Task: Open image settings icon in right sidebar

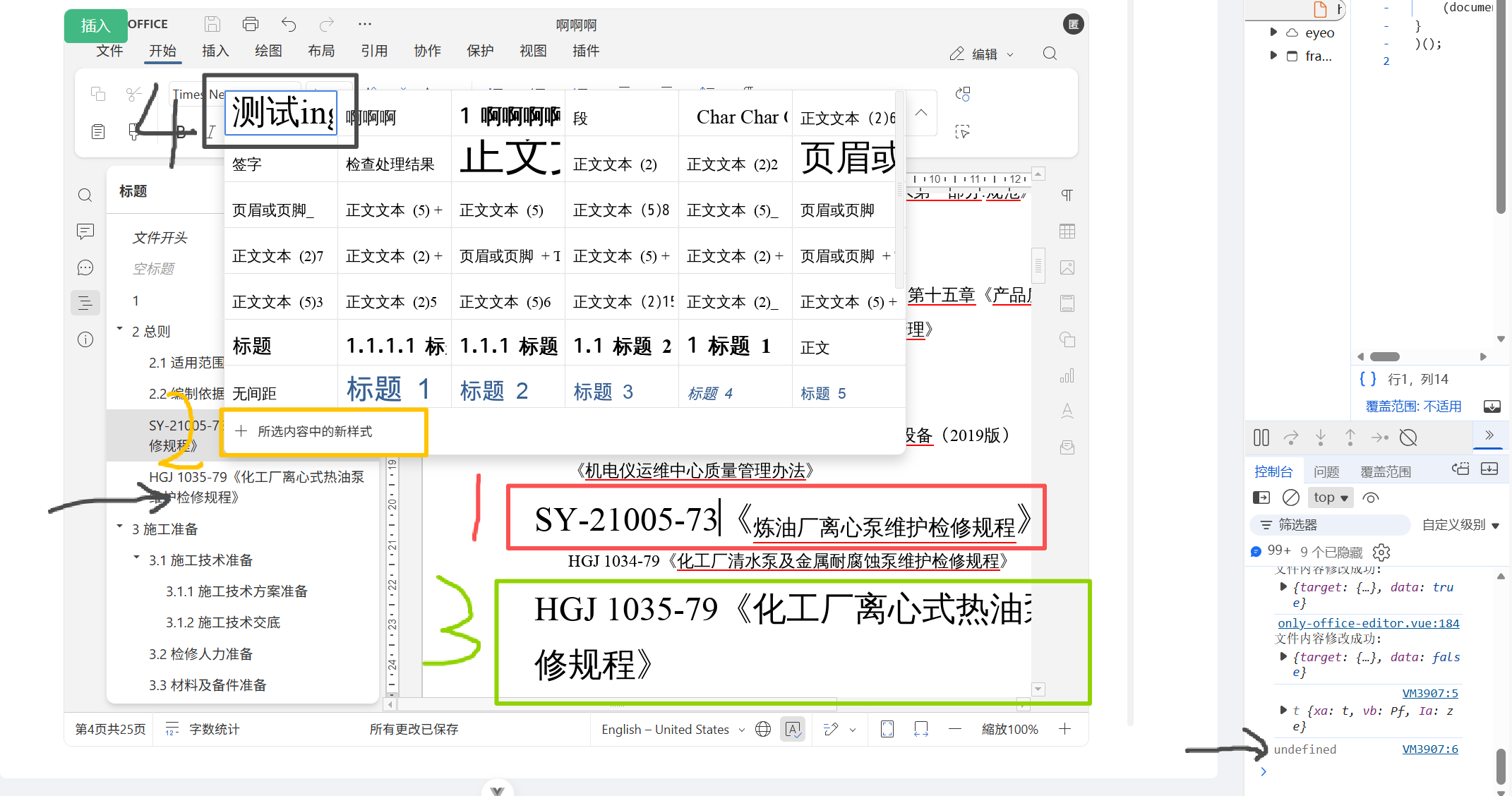Action: click(1067, 267)
